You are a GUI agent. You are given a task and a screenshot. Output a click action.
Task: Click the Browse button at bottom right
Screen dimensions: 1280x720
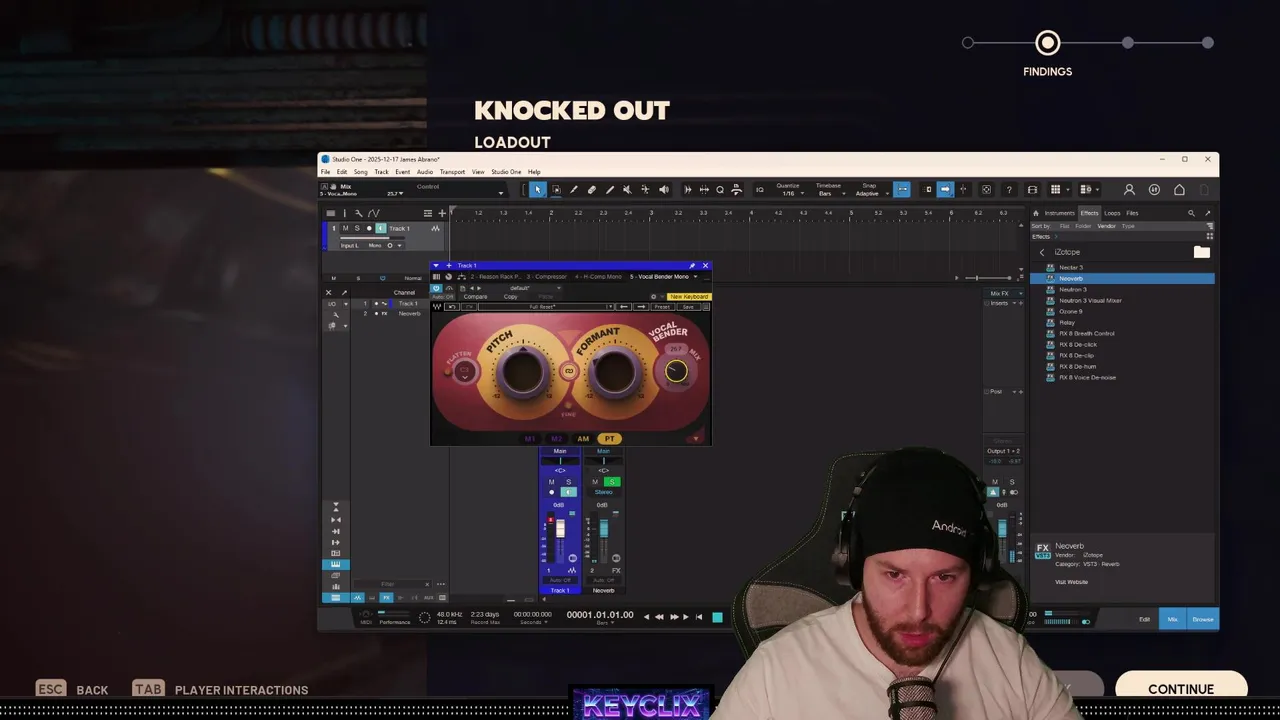point(1202,619)
